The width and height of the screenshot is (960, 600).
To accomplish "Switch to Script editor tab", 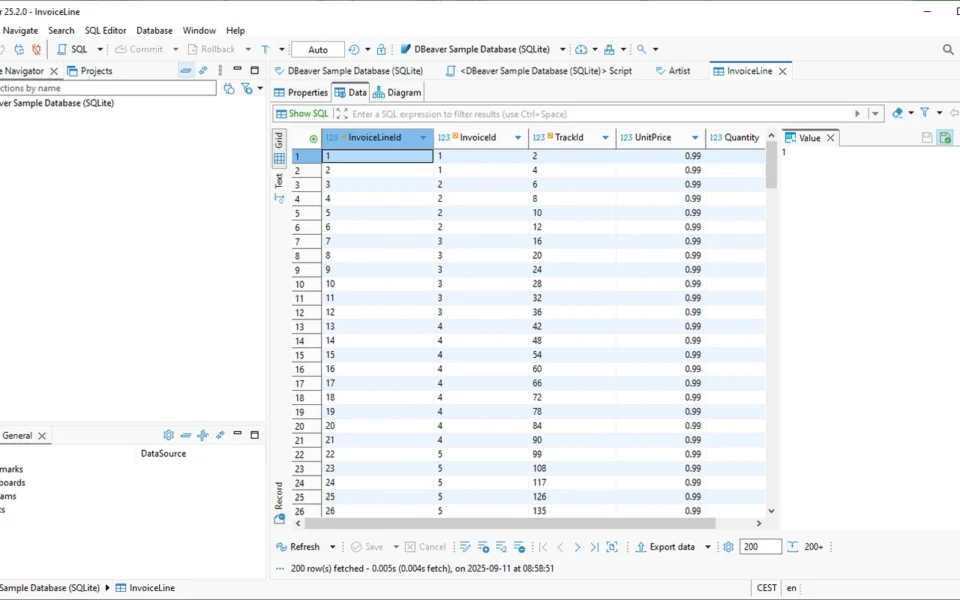I will point(539,70).
